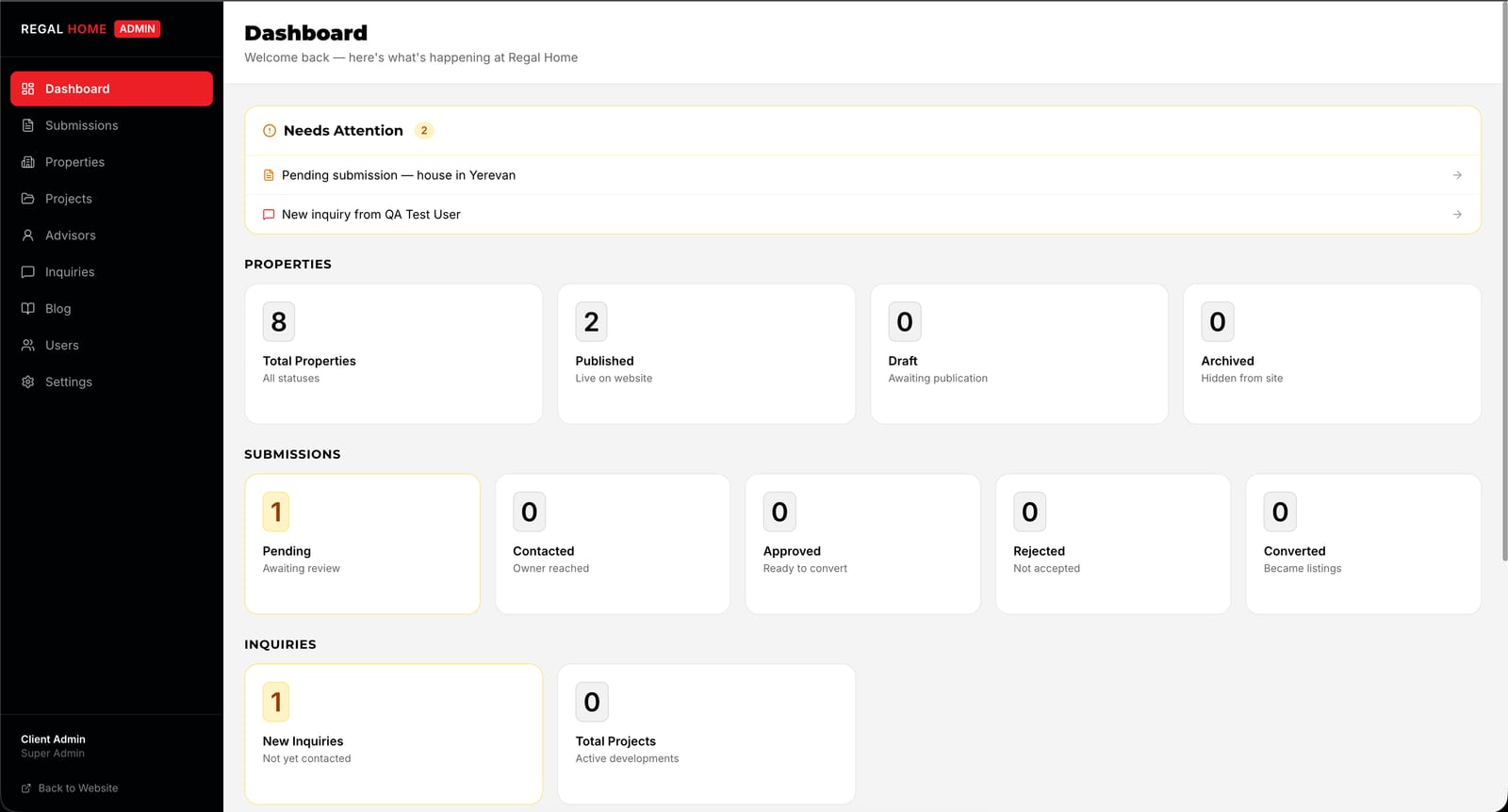Image resolution: width=1508 pixels, height=812 pixels.
Task: Click the 'Hidden from site' caption
Action: click(1241, 379)
